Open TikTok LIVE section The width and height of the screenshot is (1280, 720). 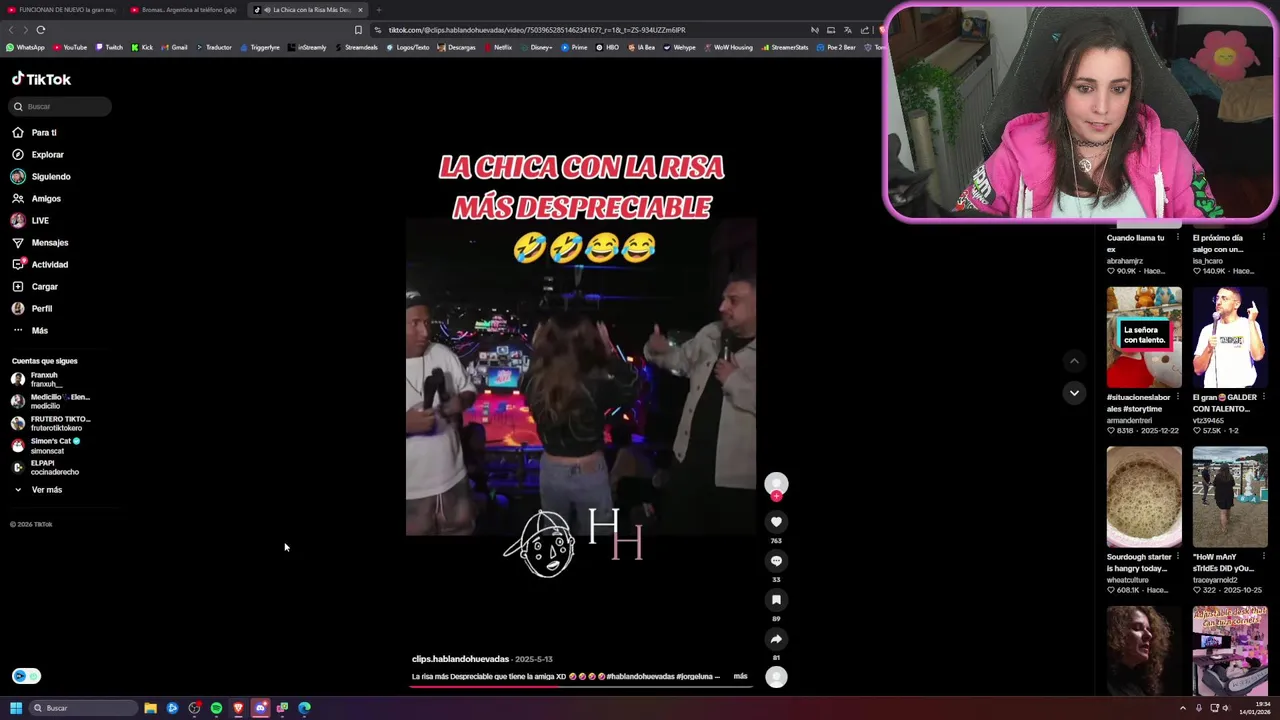click(x=30, y=220)
